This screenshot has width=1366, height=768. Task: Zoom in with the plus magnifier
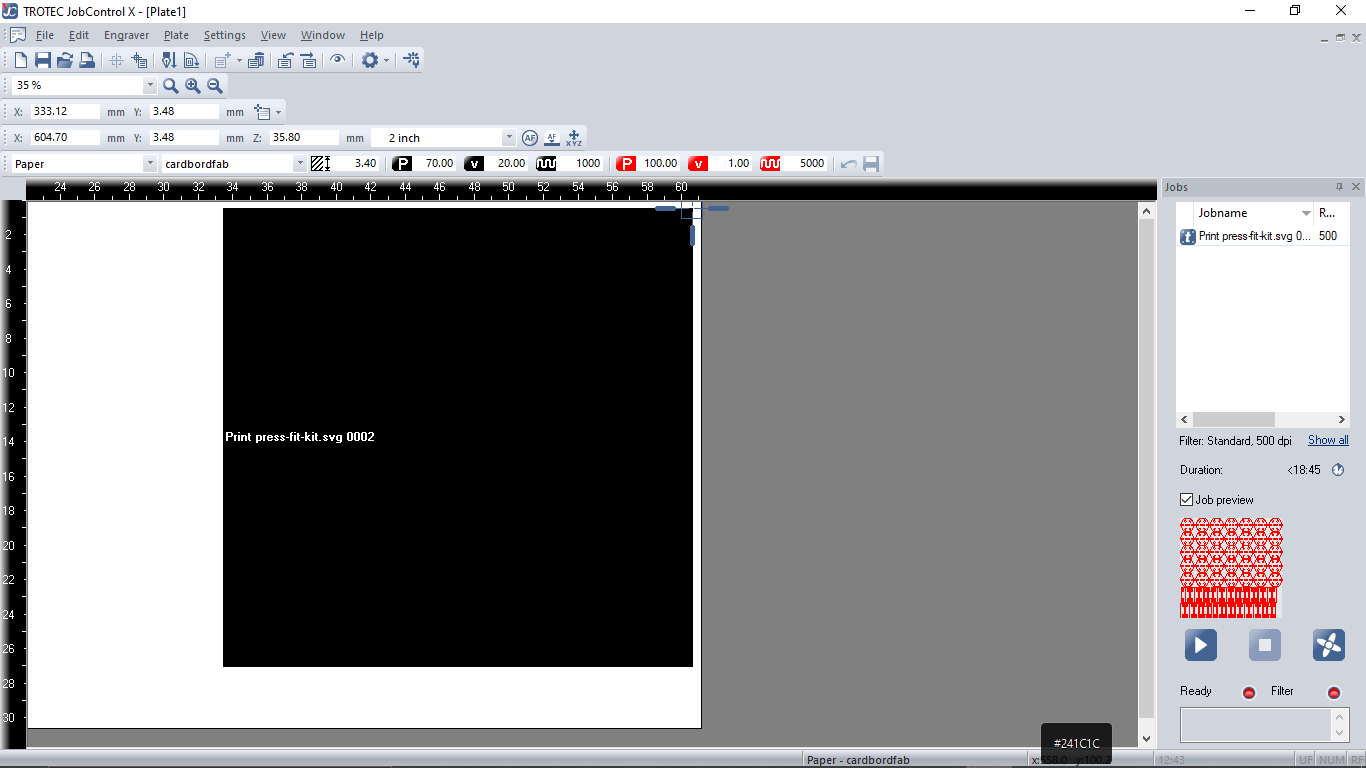193,86
